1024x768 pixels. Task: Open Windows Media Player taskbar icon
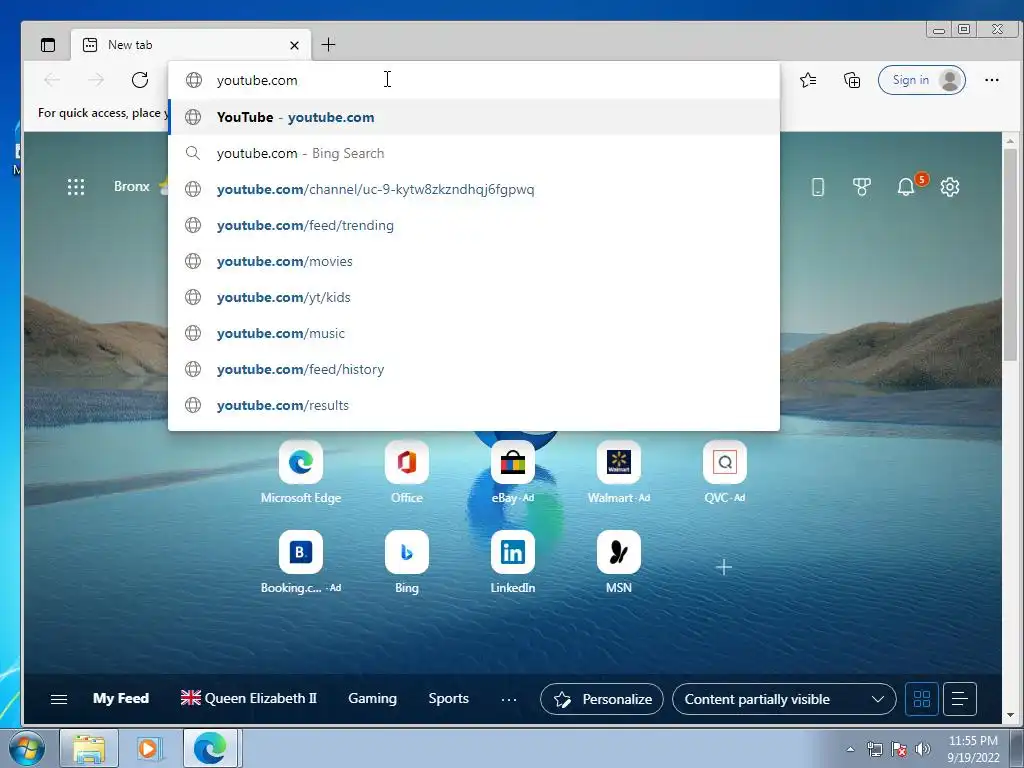[149, 748]
